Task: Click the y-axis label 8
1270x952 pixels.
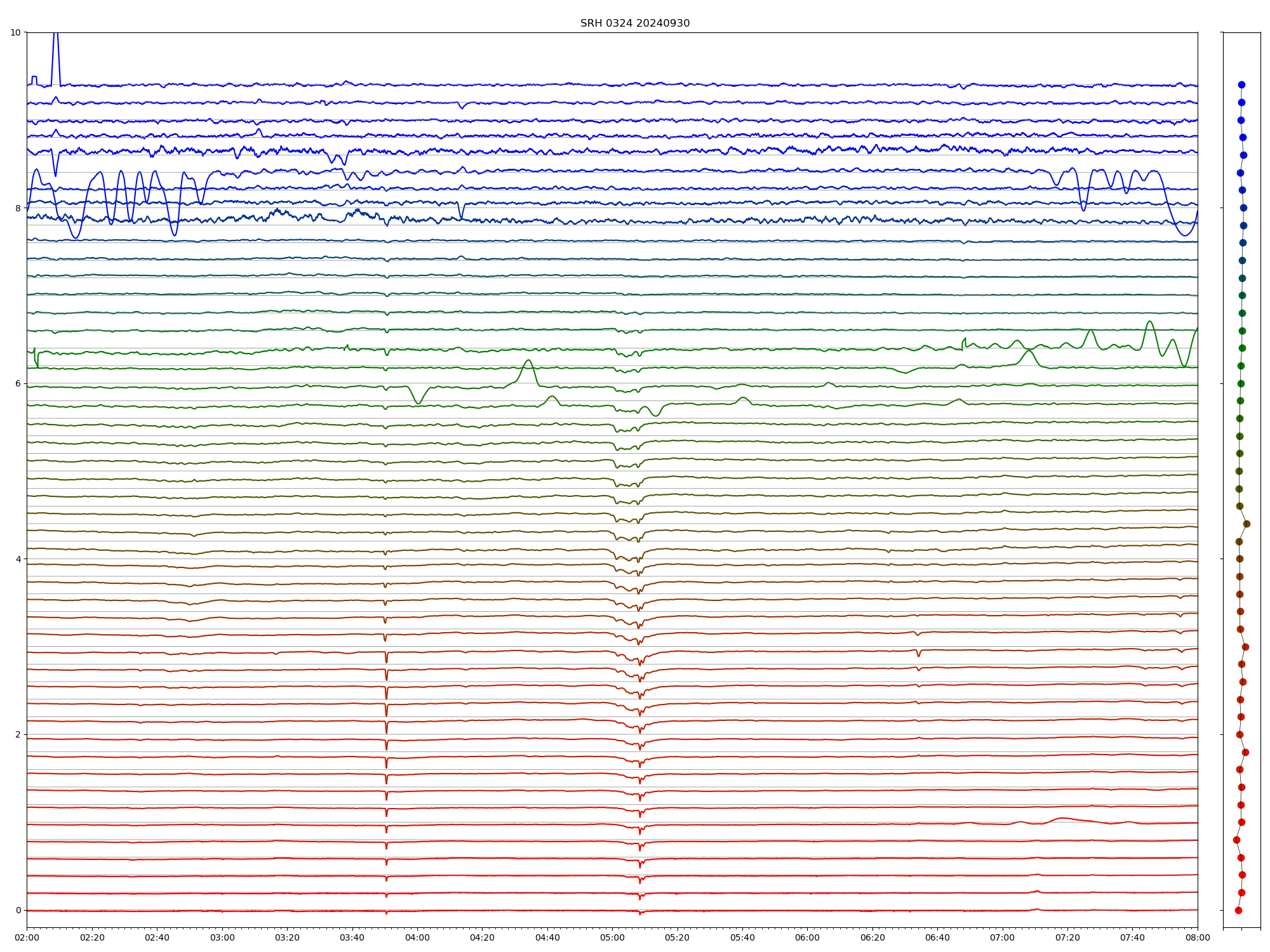Action: 18,208
